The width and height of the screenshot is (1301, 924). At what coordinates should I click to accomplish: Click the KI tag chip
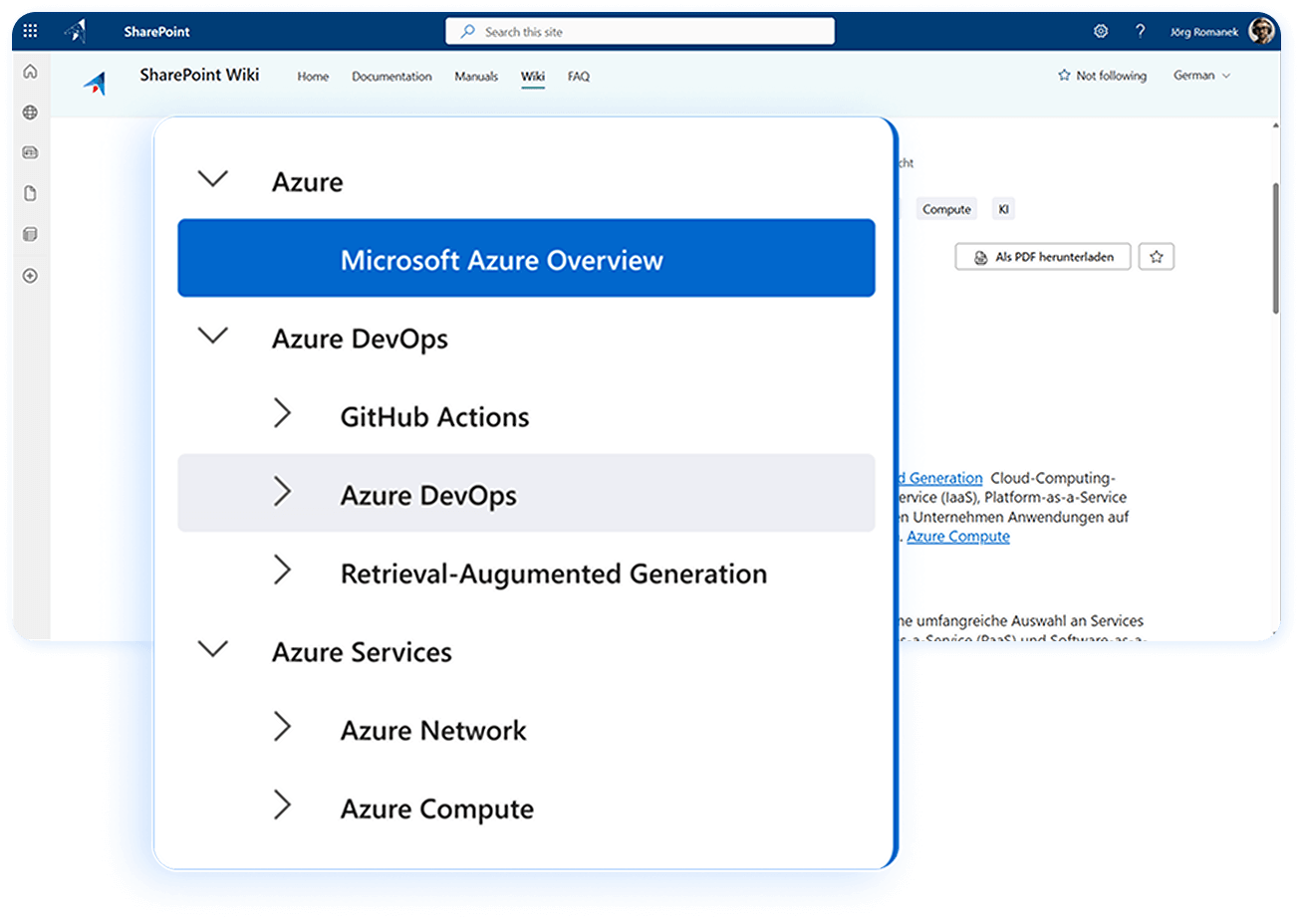click(1003, 209)
